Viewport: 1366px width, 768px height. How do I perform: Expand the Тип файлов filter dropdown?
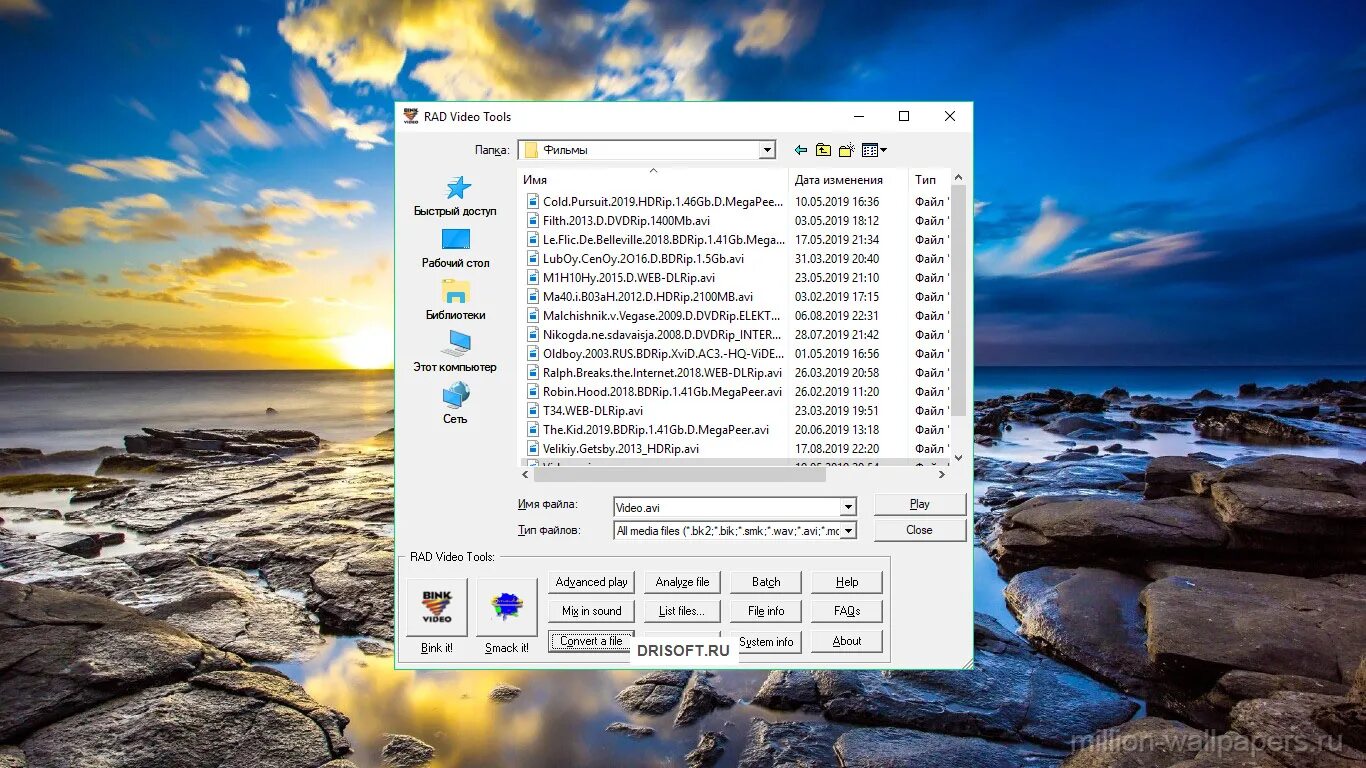[x=848, y=531]
